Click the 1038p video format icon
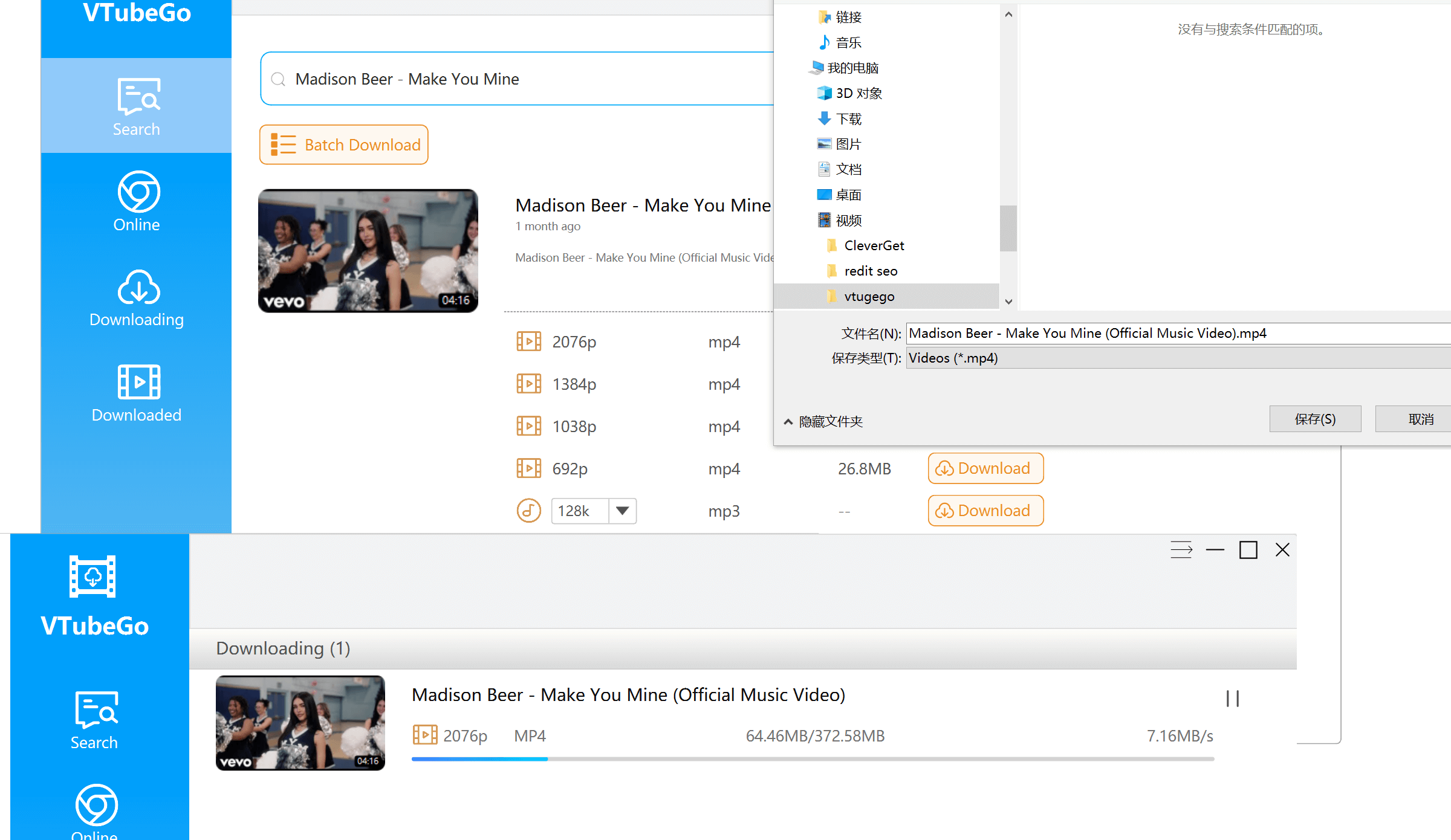The width and height of the screenshot is (1451, 840). point(529,426)
